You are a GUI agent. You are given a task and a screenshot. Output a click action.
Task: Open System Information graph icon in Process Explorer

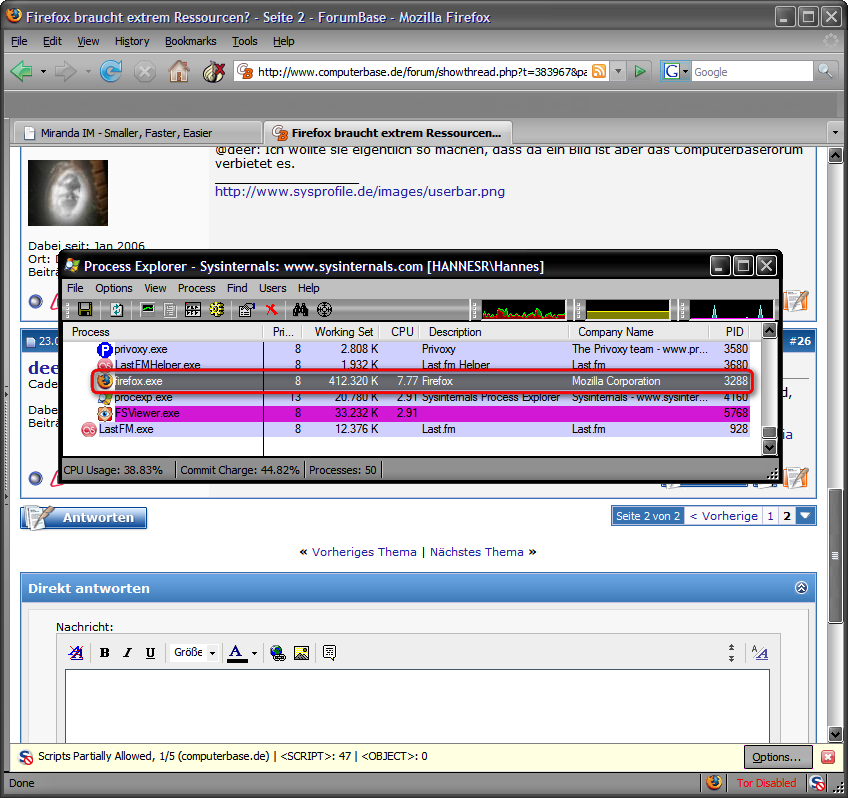[x=147, y=309]
